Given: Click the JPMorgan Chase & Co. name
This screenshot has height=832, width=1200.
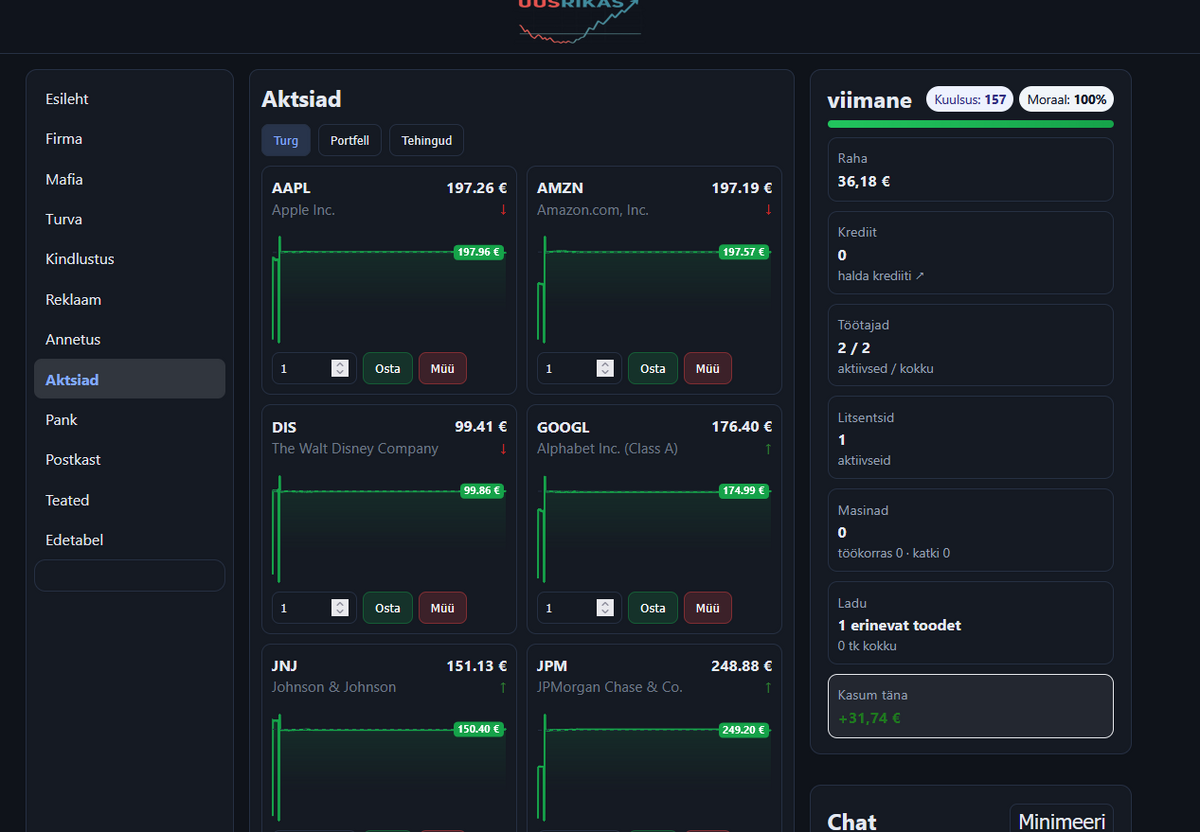Looking at the screenshot, I should (x=610, y=687).
